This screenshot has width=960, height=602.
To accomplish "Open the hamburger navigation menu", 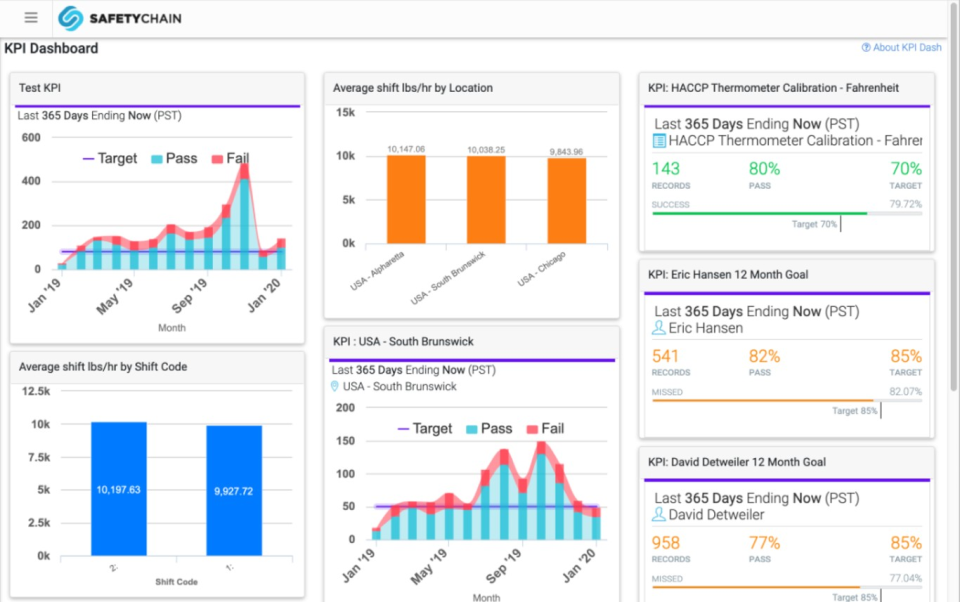I will (31, 18).
